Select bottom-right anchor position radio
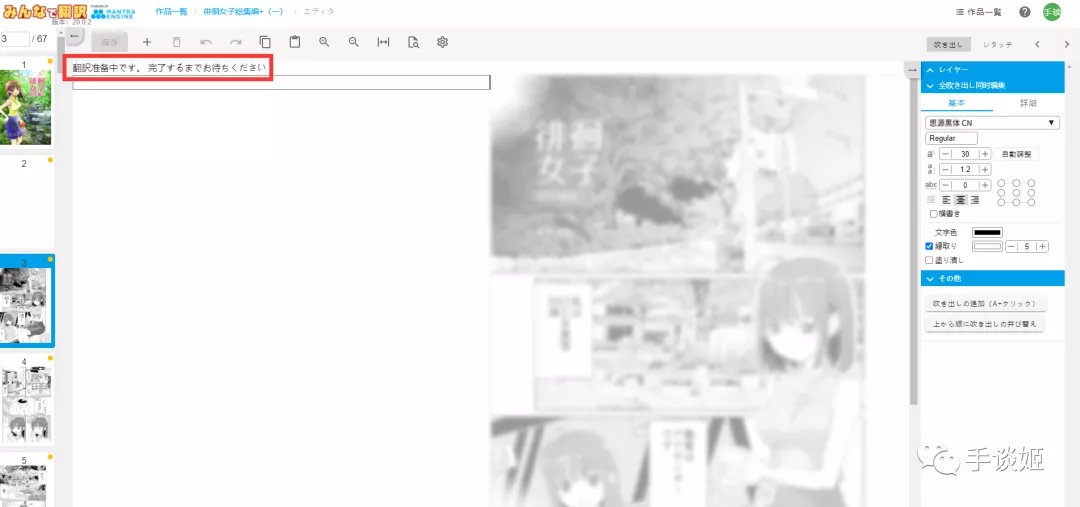This screenshot has width=1080, height=507. pos(1031,202)
